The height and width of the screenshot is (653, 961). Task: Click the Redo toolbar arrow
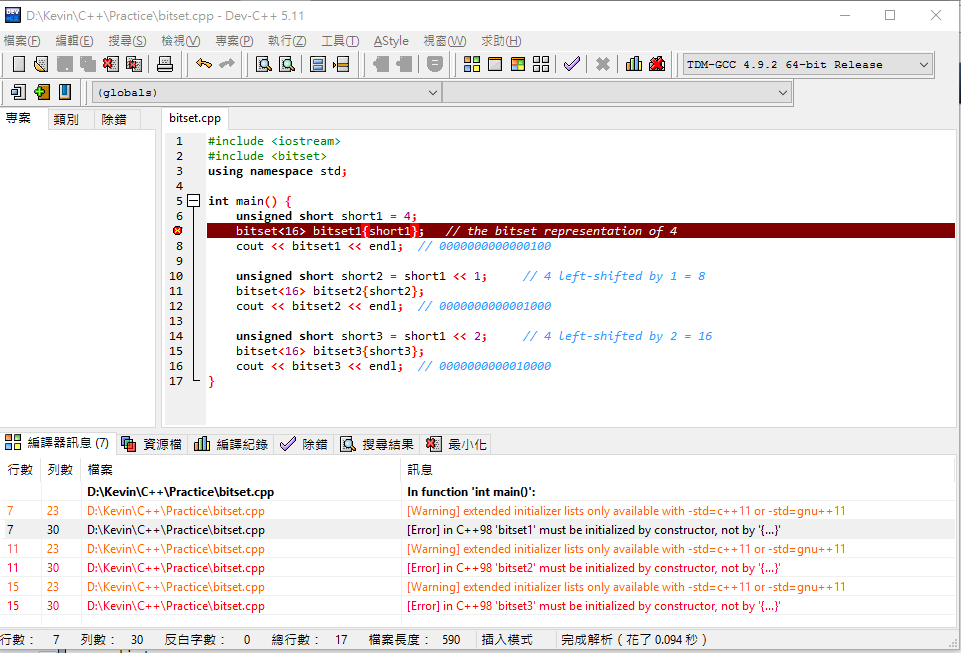(227, 64)
